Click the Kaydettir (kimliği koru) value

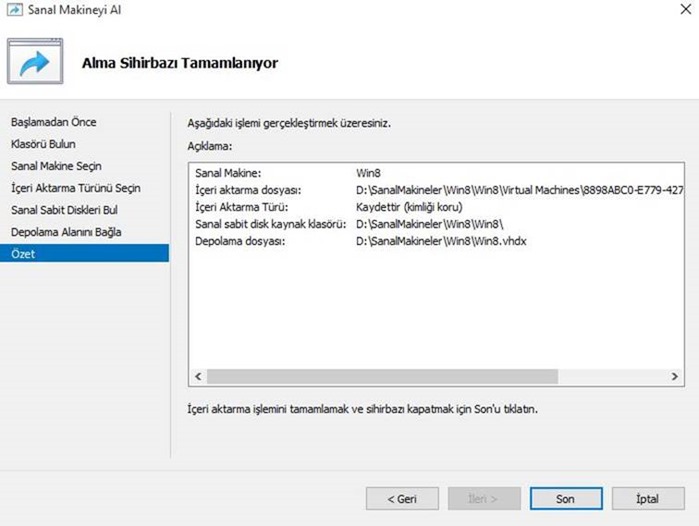click(409, 207)
